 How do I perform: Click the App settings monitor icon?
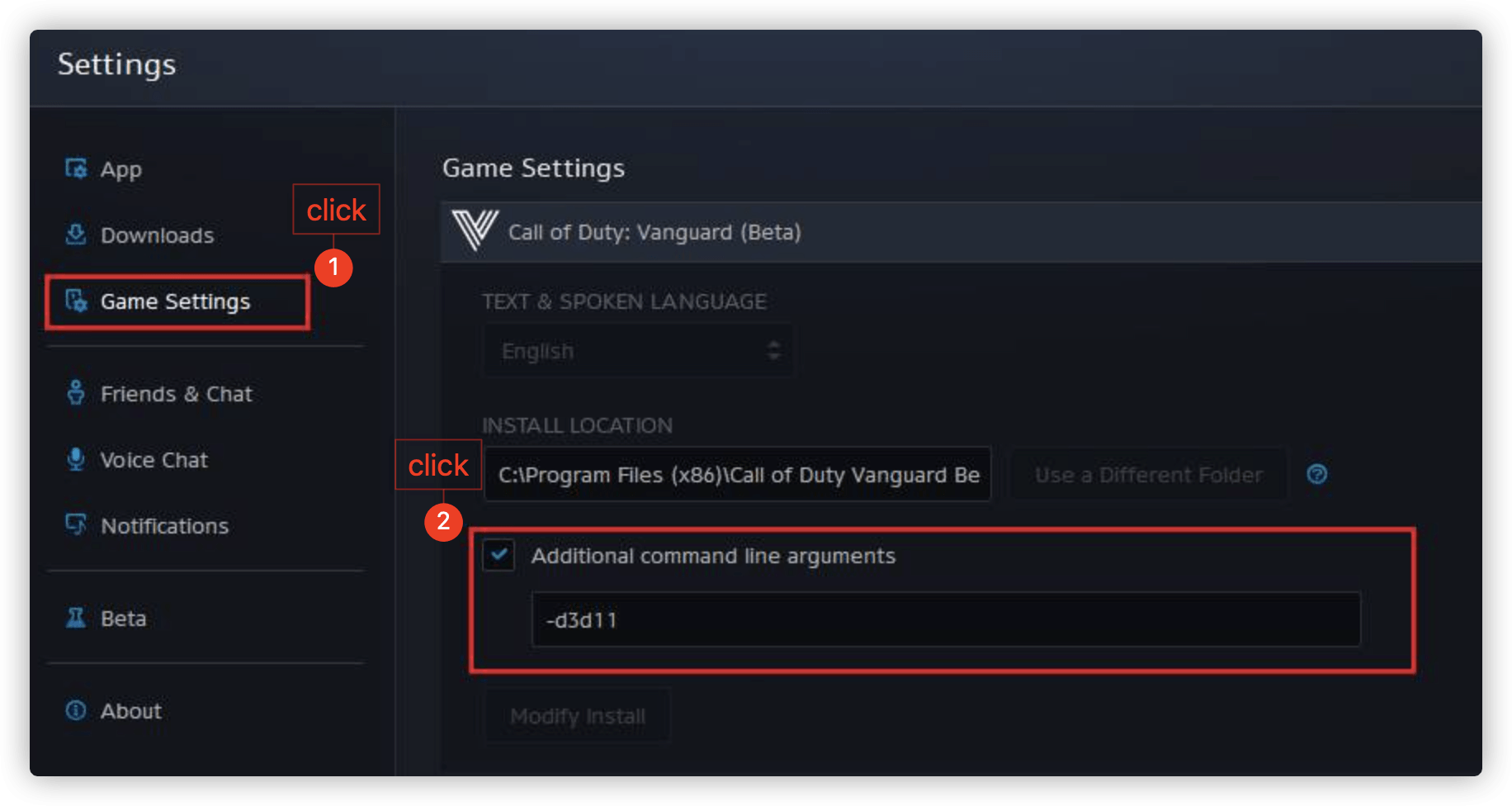click(76, 168)
